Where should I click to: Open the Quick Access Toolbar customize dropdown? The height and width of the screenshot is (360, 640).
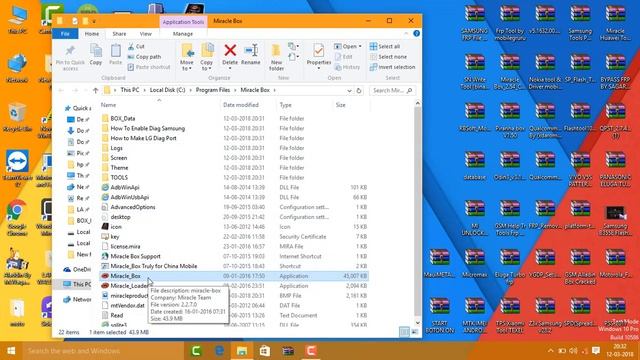coord(94,21)
